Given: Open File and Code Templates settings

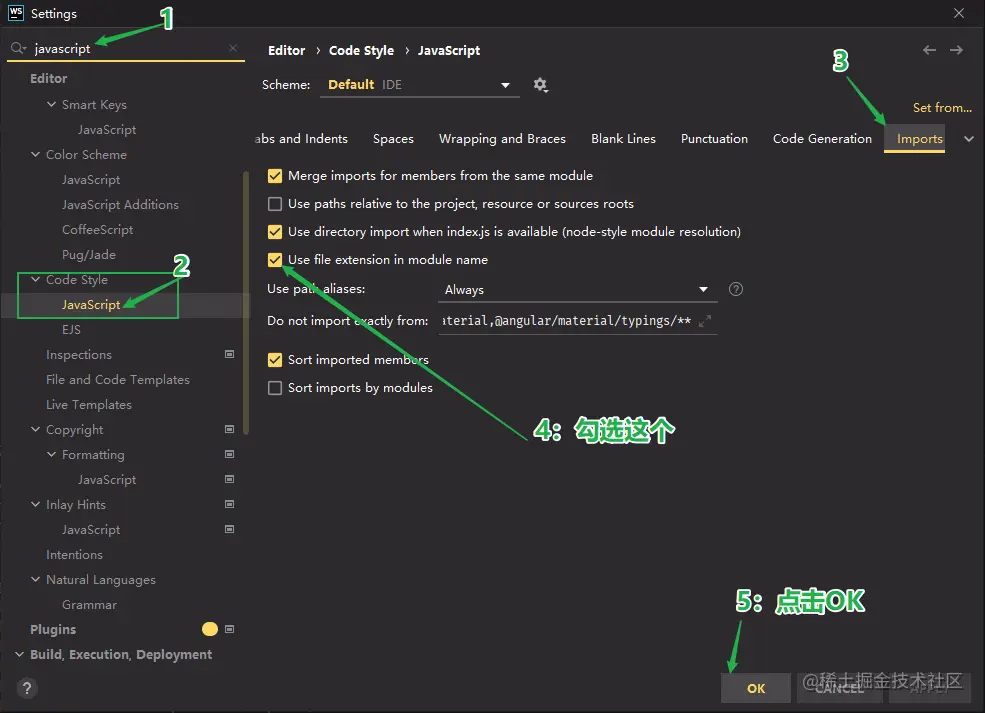Looking at the screenshot, I should click(x=117, y=380).
